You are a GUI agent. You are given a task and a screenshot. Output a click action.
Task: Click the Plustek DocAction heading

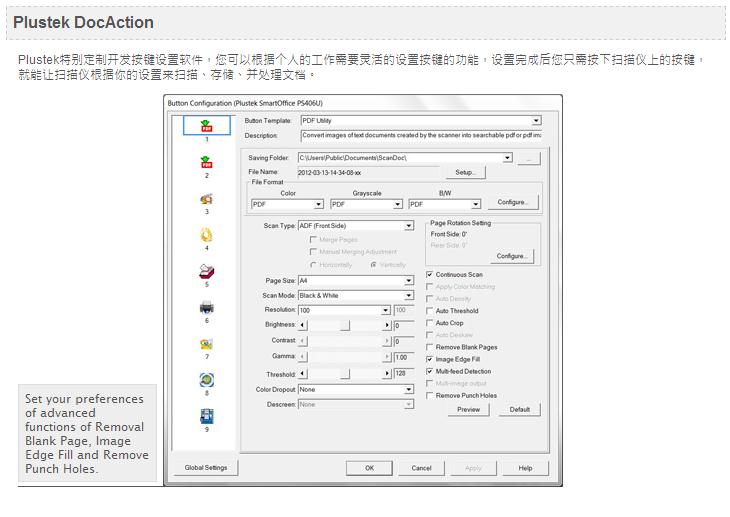tap(83, 22)
